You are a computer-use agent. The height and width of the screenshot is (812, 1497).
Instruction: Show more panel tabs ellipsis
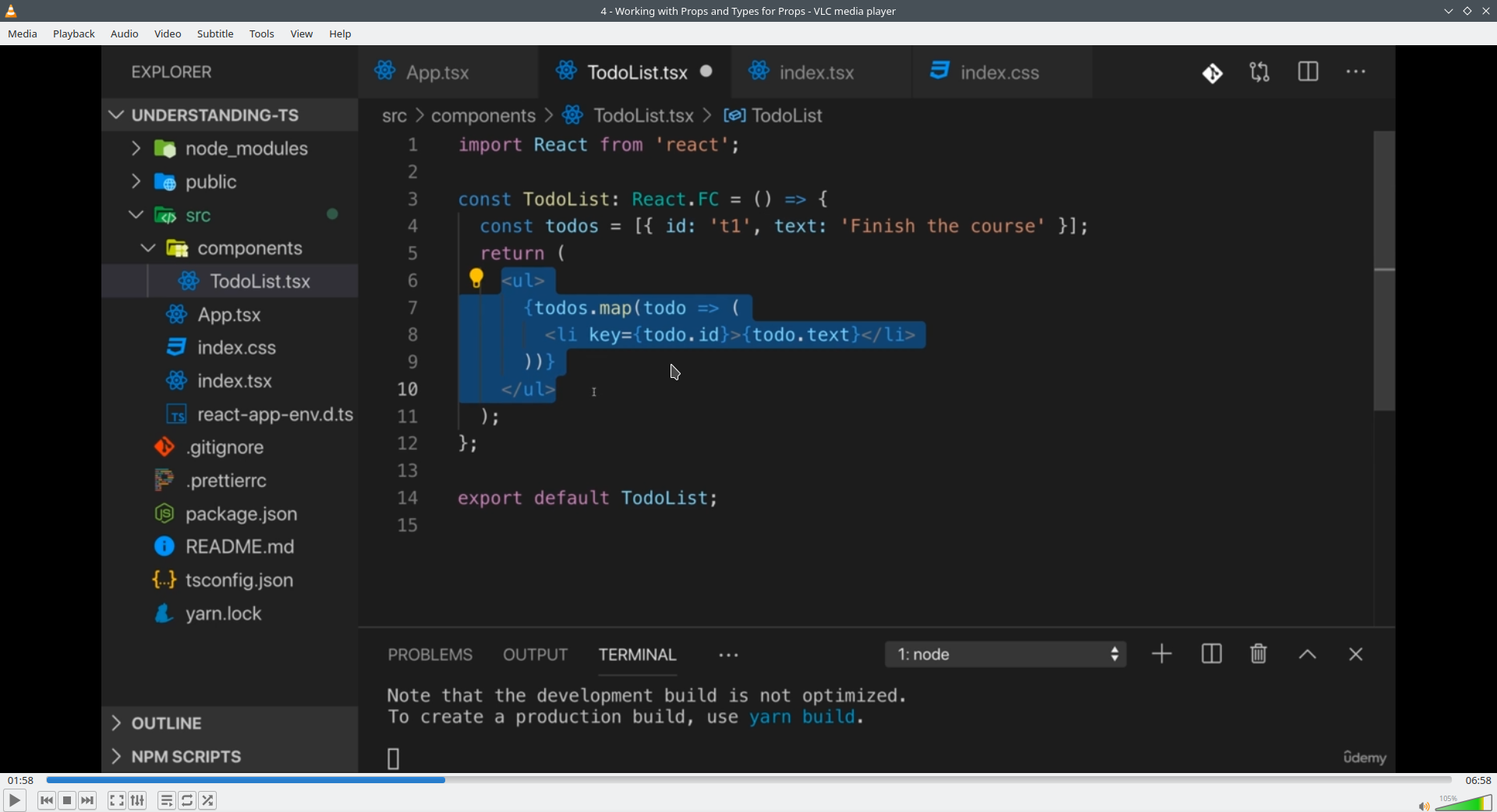[729, 655]
